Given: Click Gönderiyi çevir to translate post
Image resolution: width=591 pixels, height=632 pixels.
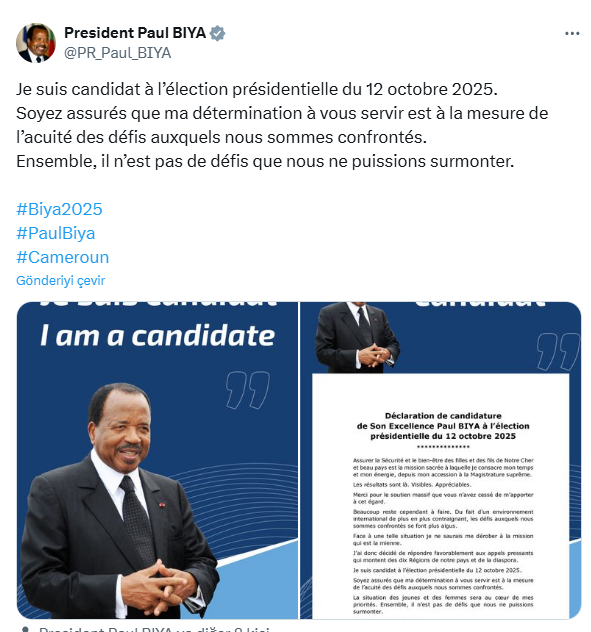Looking at the screenshot, I should click(60, 281).
